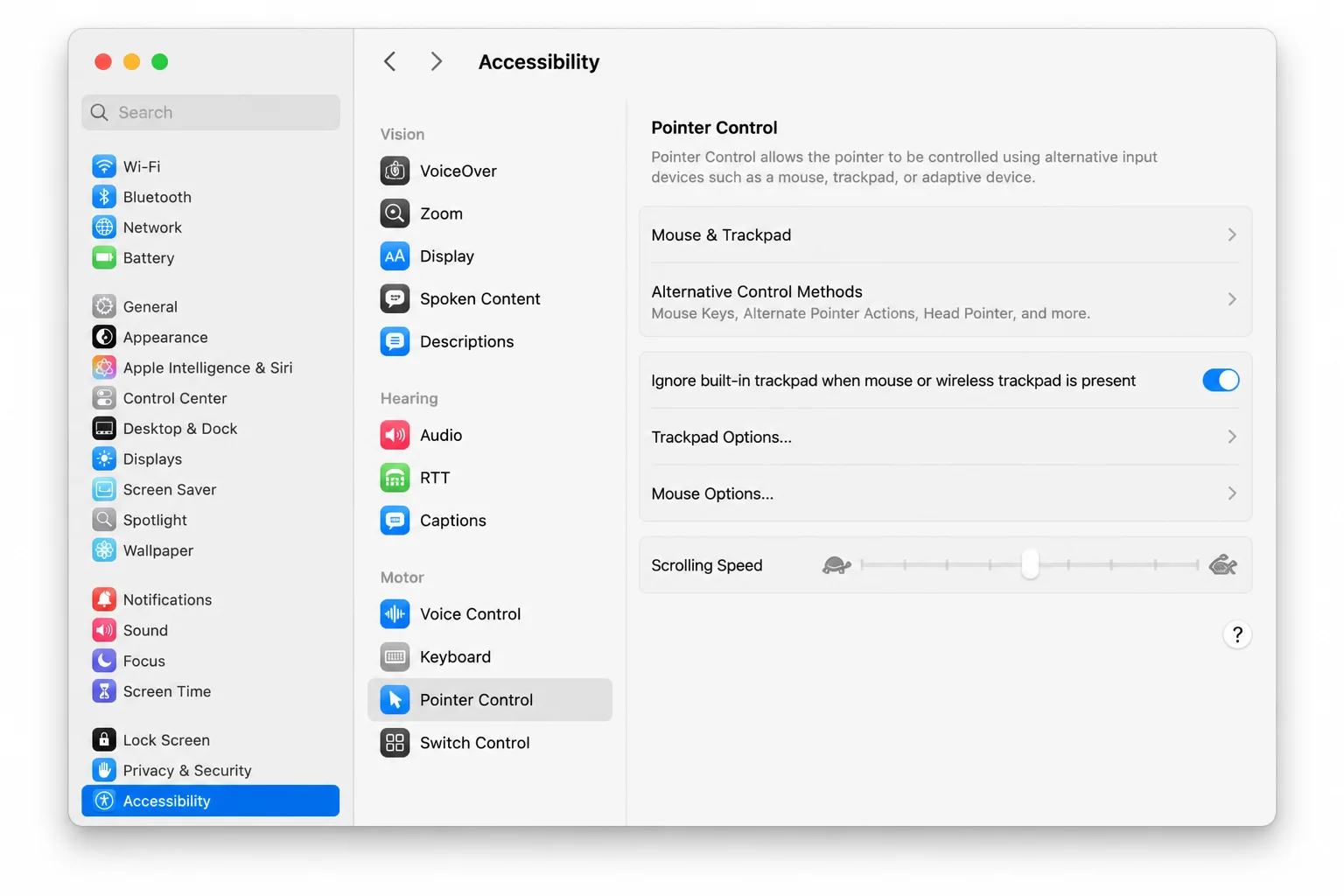Screen dimensions: 1344x896
Task: Expand Alternative Control Methods chevron
Action: [x=1231, y=299]
